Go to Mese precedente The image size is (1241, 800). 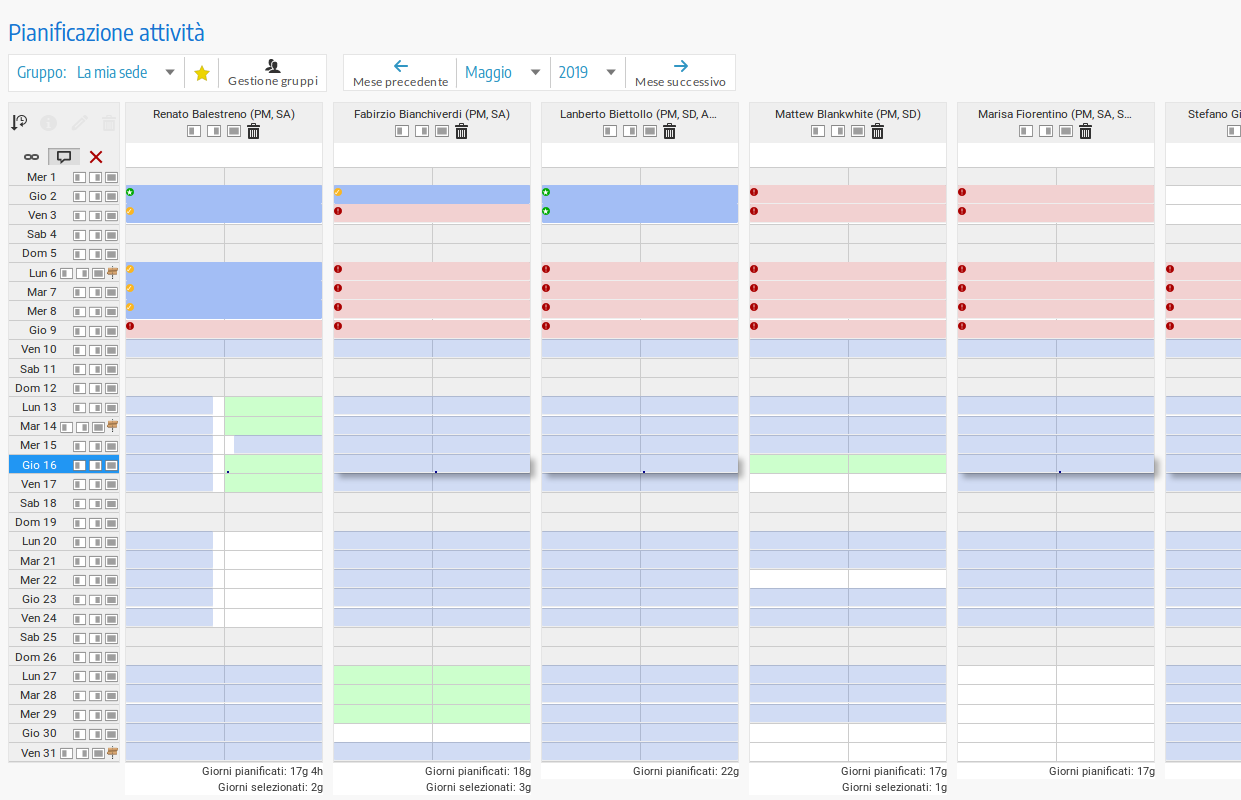(401, 73)
